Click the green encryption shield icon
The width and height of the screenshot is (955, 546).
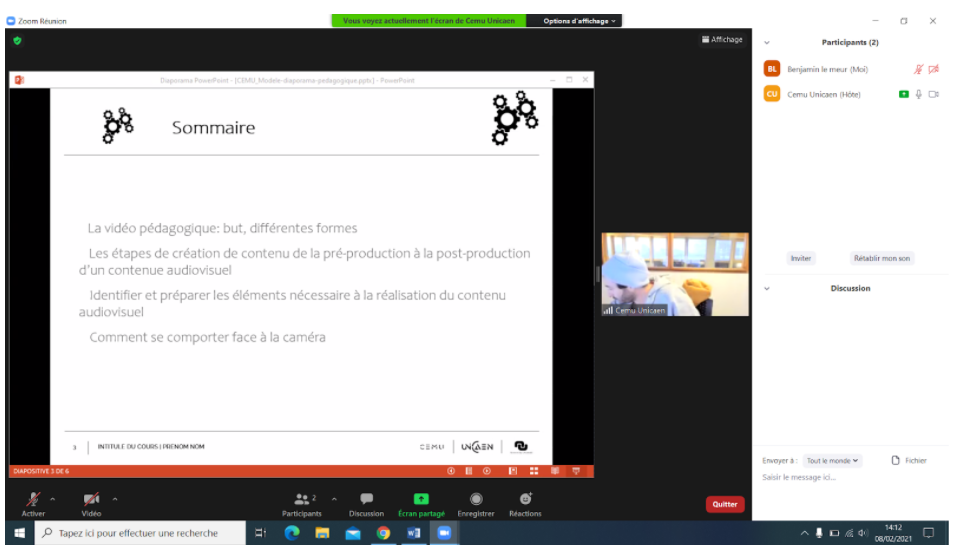pos(17,41)
